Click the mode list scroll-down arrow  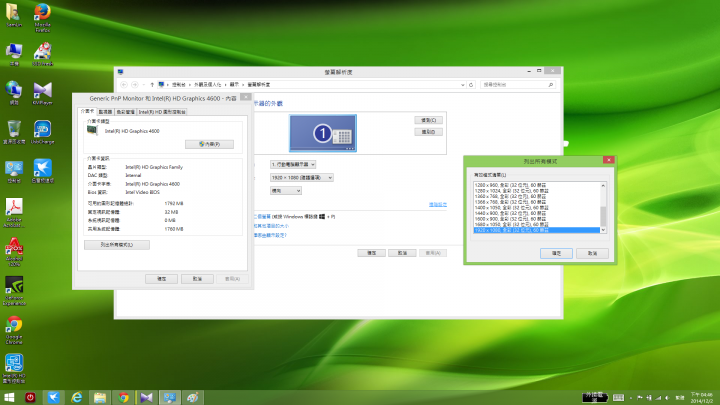coord(603,230)
